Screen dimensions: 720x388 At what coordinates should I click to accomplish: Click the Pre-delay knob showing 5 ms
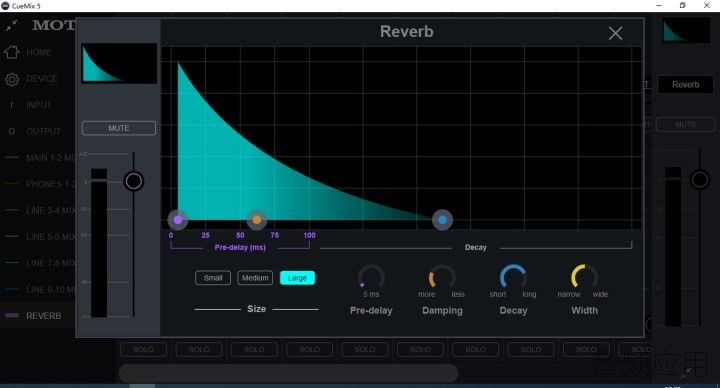click(x=371, y=276)
